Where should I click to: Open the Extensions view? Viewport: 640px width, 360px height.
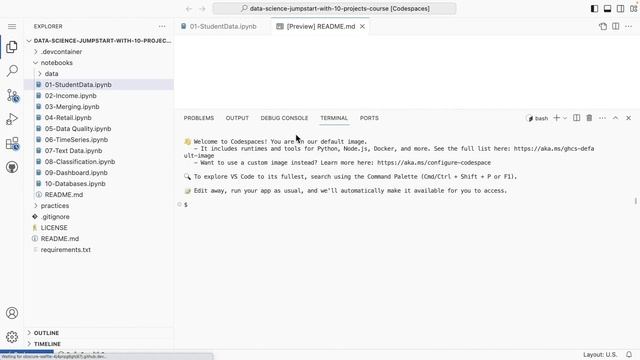(12, 144)
